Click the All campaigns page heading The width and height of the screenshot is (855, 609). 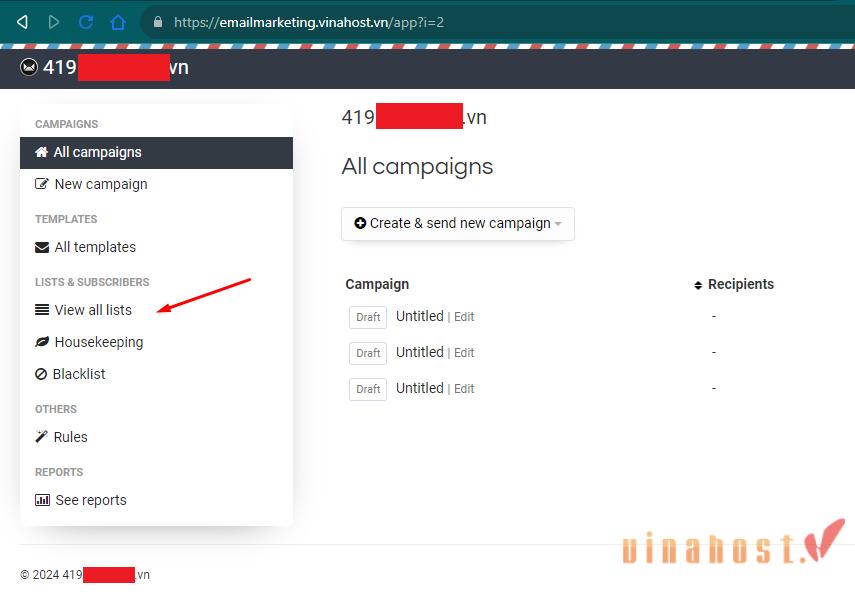point(417,166)
